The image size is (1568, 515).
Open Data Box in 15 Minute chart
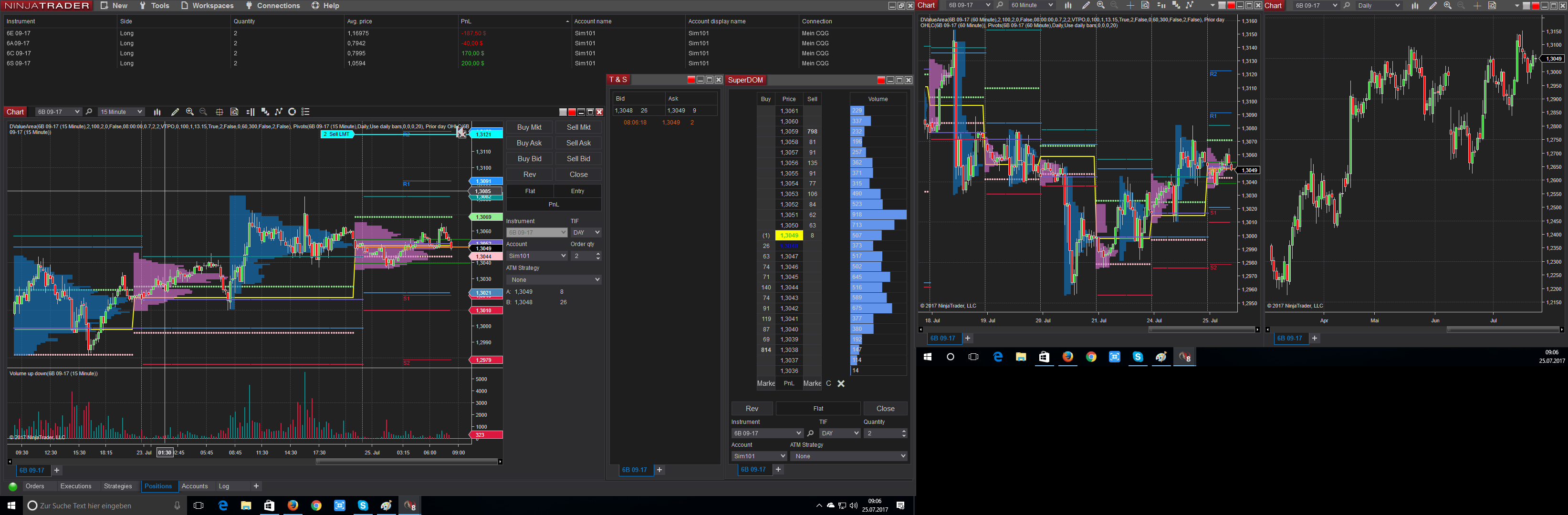click(x=234, y=112)
